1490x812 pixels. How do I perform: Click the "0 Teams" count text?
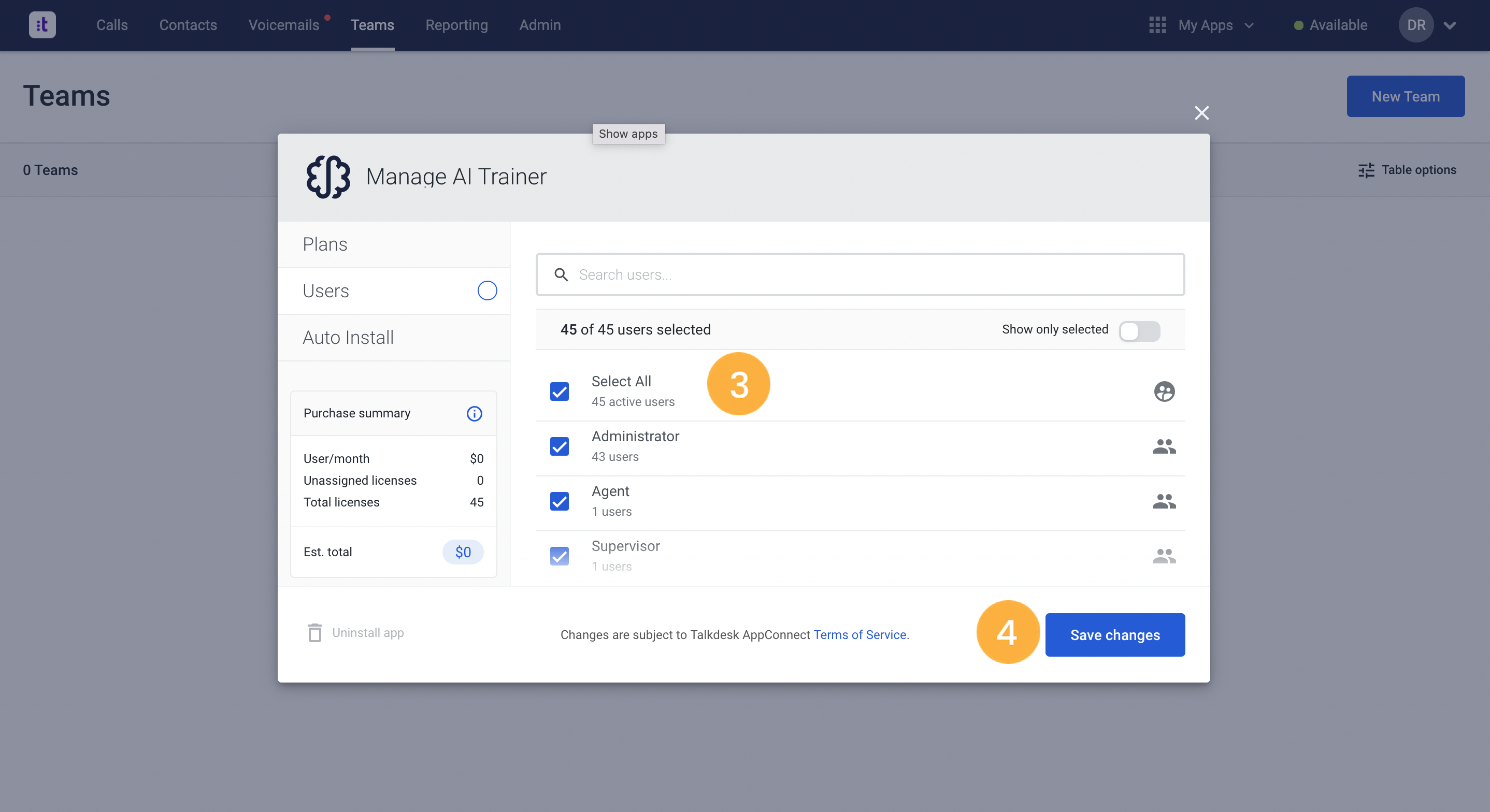tap(50, 170)
